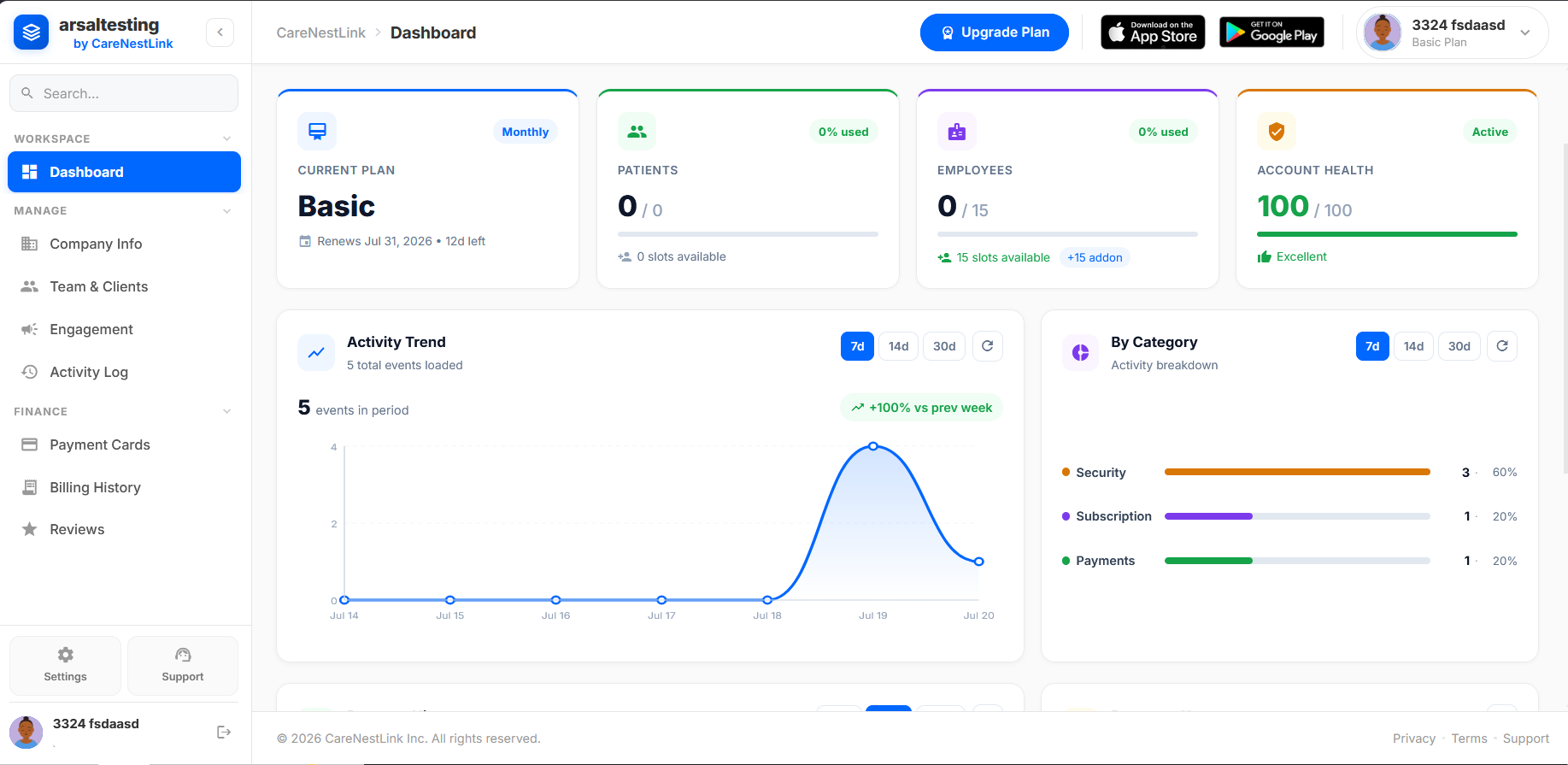Viewport: 1568px width, 765px height.
Task: Click Upgrade Plan button
Action: [x=995, y=32]
